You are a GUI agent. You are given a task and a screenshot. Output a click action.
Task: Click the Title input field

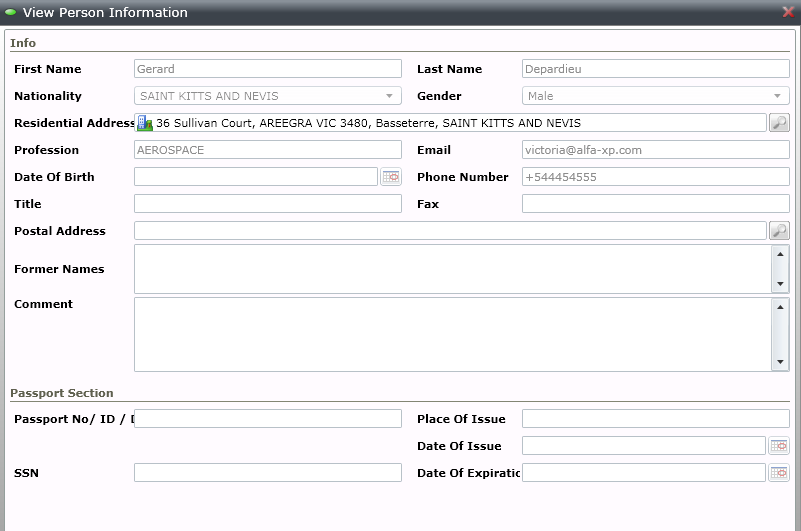(268, 204)
